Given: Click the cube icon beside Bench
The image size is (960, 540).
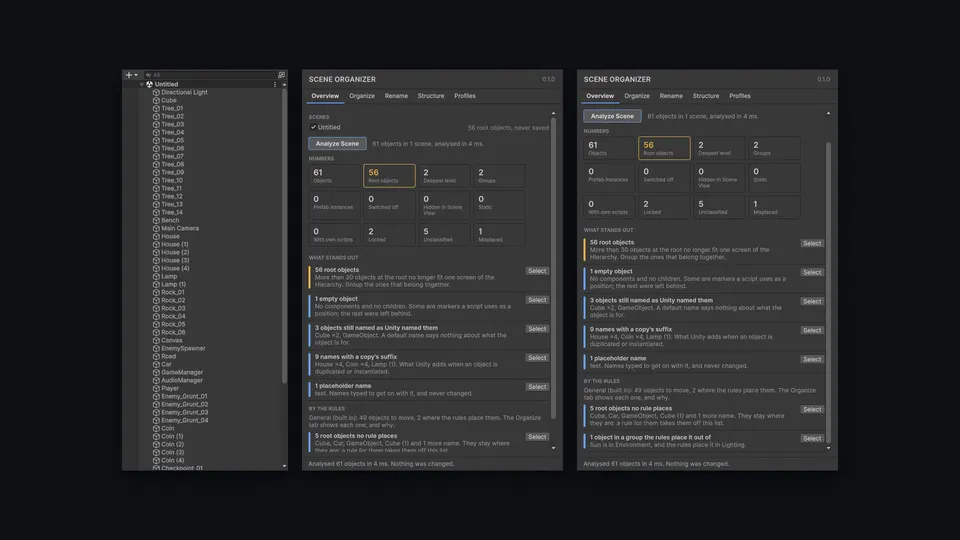Looking at the screenshot, I should pos(156,220).
